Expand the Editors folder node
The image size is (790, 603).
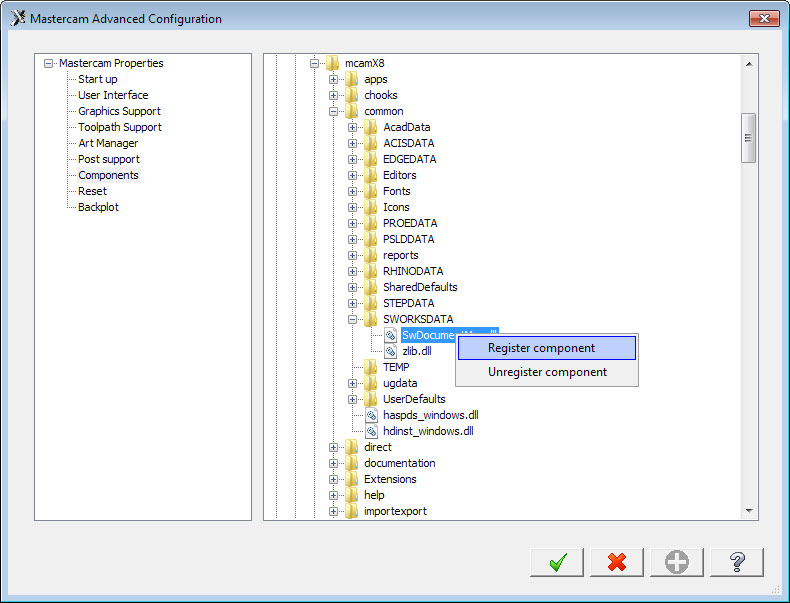click(353, 176)
